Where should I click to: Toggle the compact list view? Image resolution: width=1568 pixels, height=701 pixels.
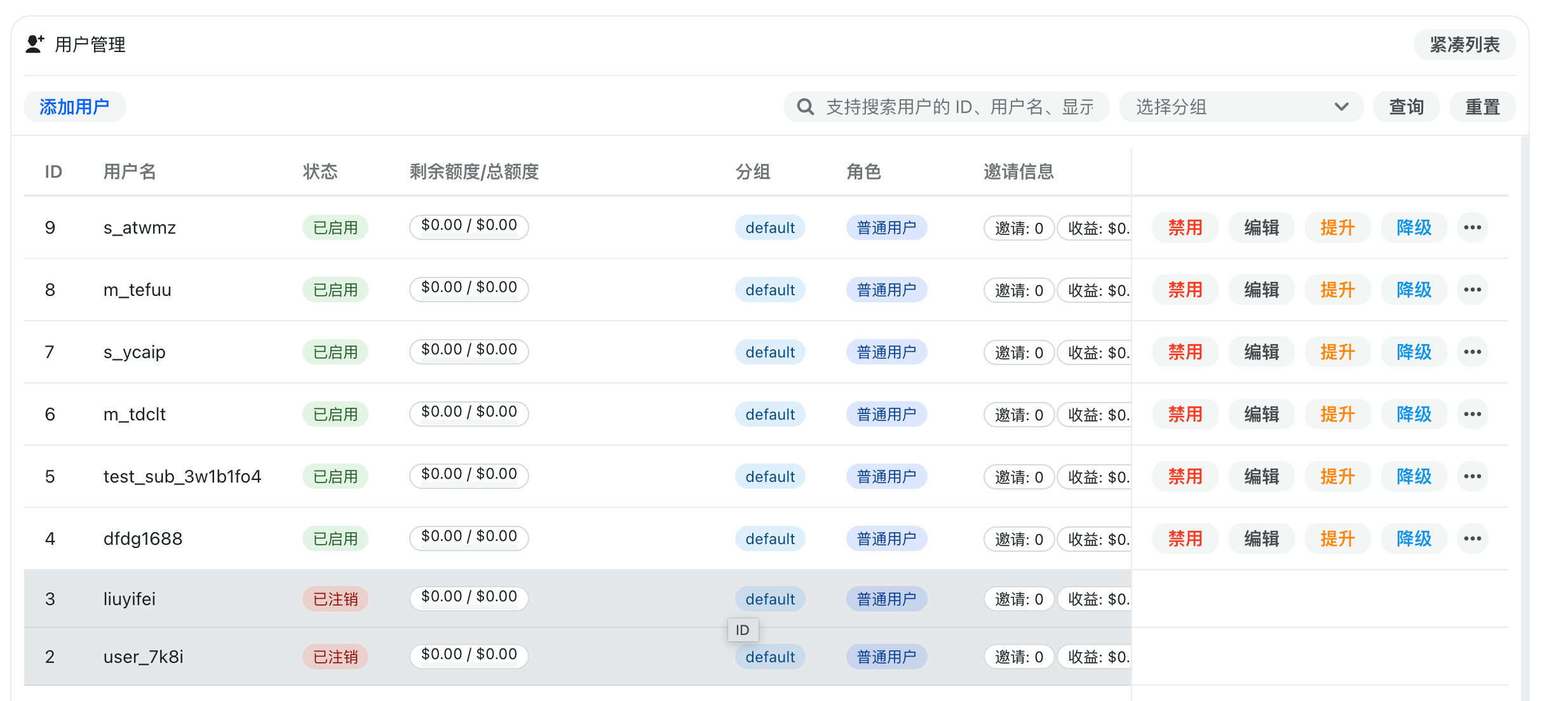(x=1464, y=44)
